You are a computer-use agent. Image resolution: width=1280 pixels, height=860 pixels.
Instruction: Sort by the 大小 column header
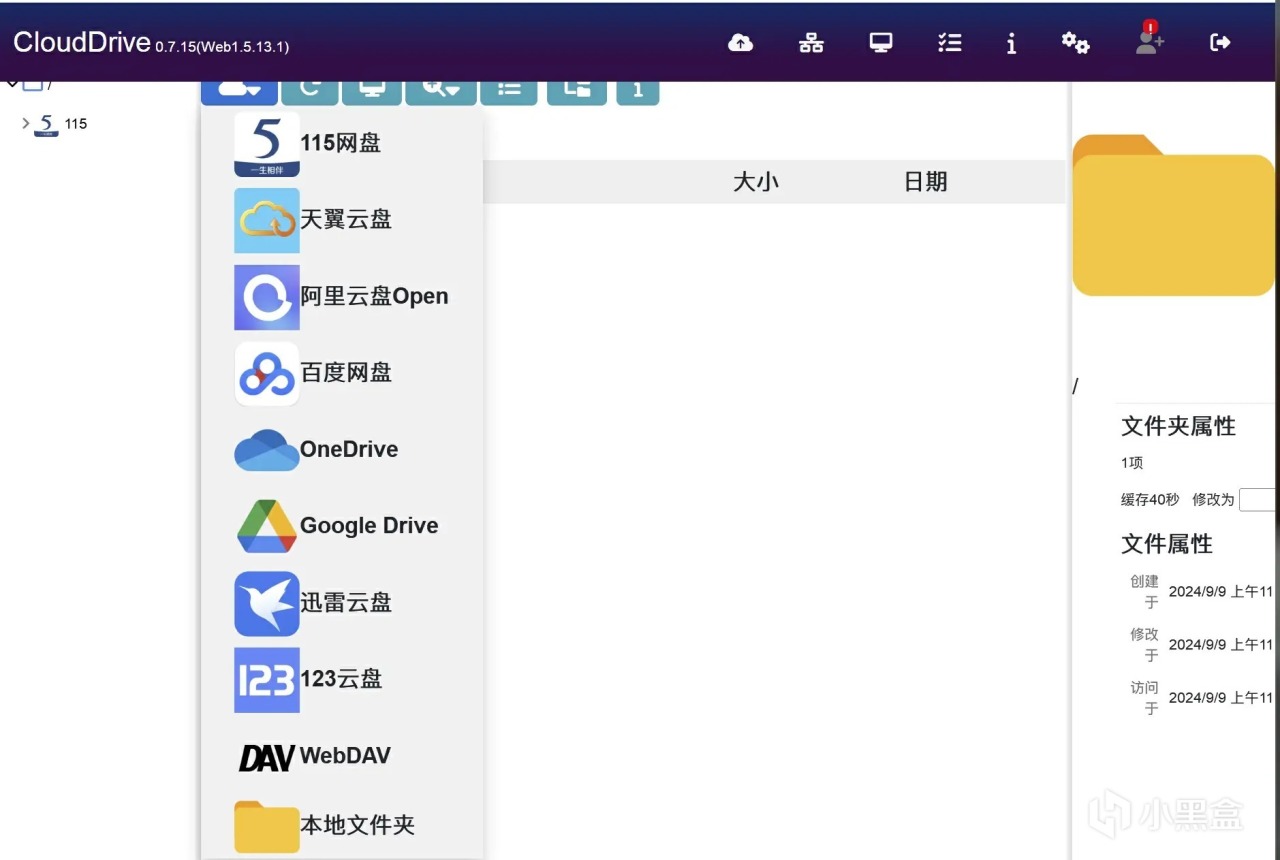click(756, 182)
